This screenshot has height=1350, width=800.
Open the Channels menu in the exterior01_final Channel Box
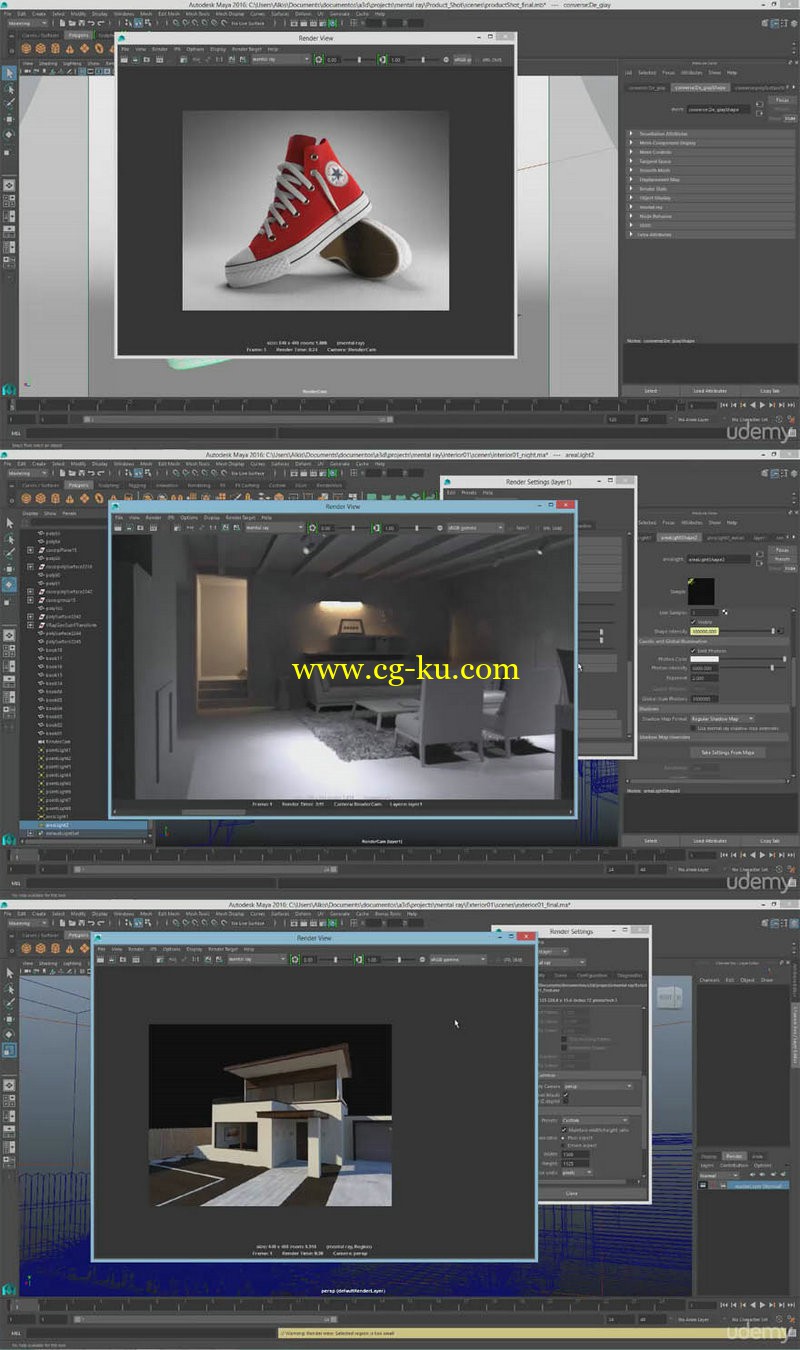point(709,979)
